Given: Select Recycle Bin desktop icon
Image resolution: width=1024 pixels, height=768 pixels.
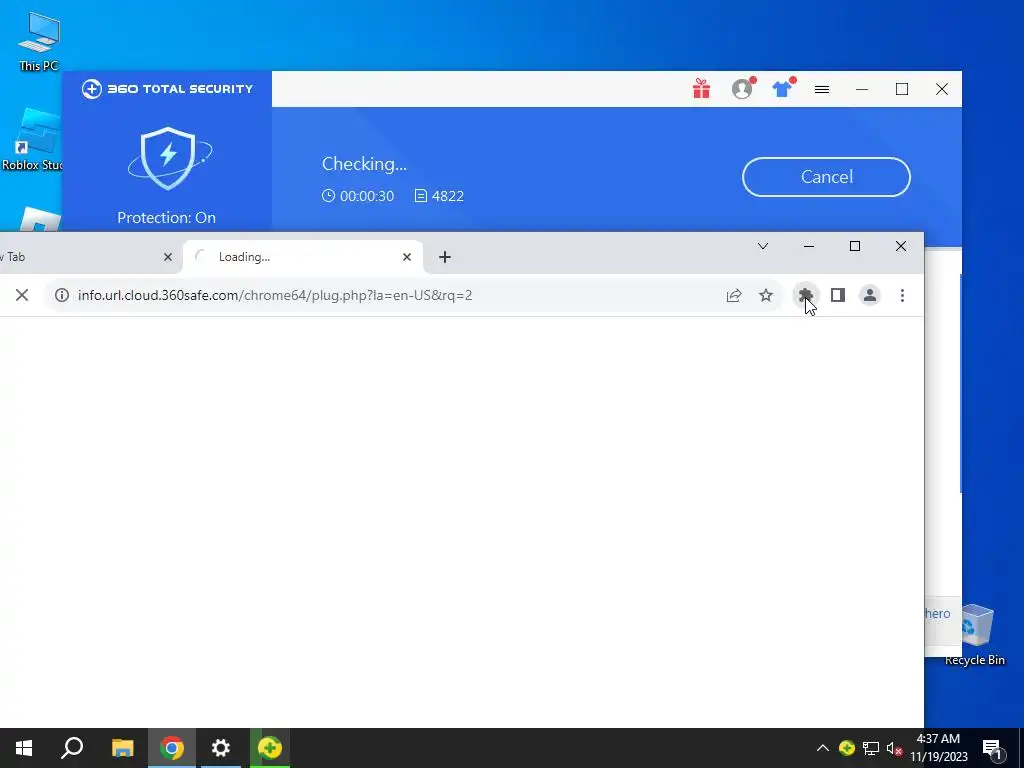Looking at the screenshot, I should click(x=976, y=635).
